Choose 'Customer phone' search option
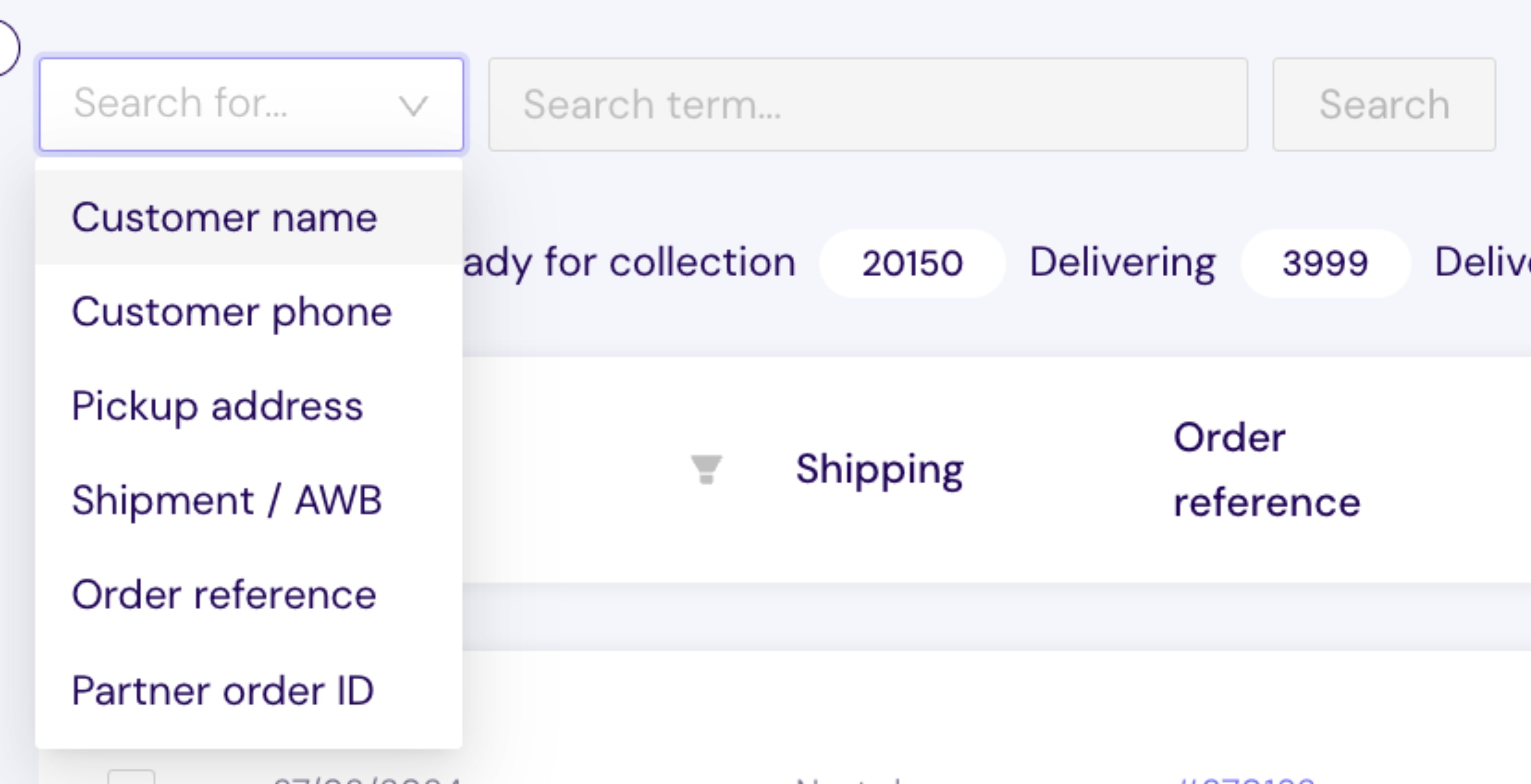This screenshot has height=784, width=1531. (x=248, y=312)
